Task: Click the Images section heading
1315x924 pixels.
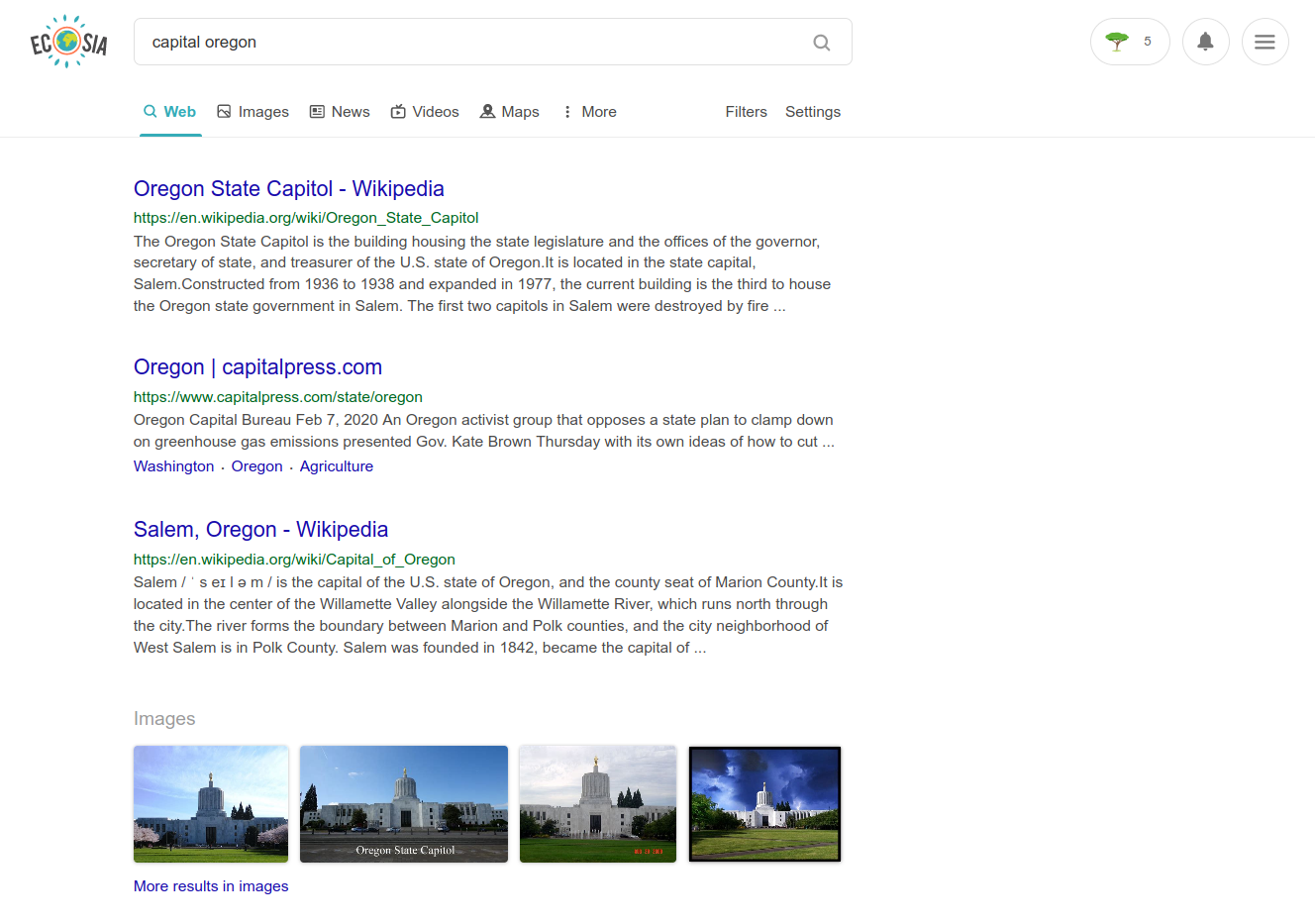Action: (164, 719)
